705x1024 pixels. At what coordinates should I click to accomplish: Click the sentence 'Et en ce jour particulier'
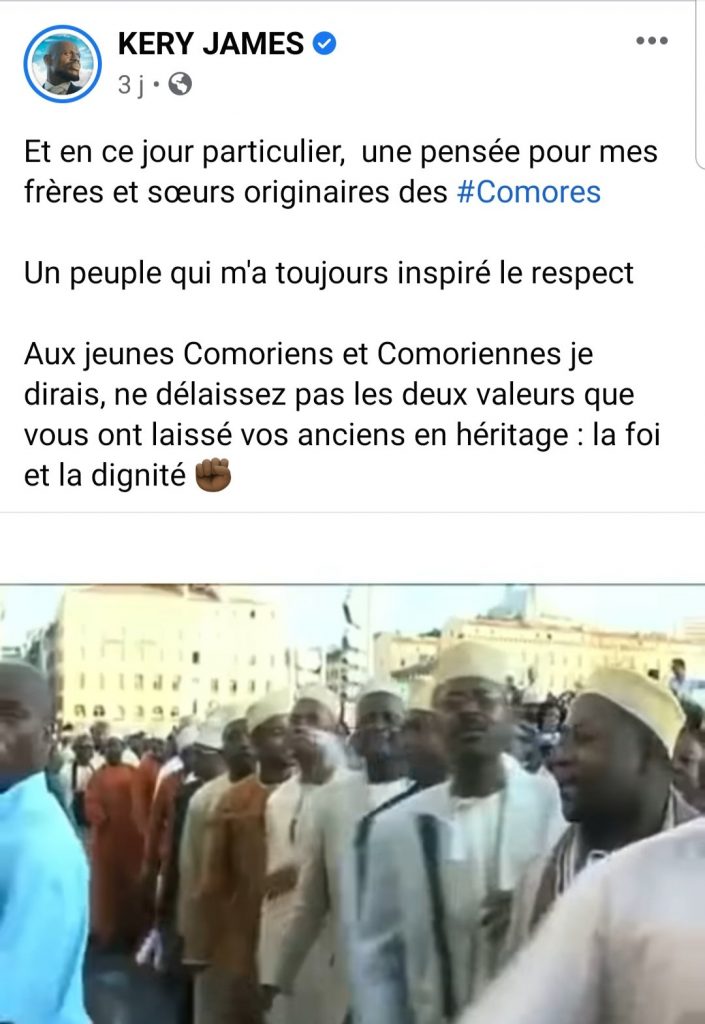[184, 152]
